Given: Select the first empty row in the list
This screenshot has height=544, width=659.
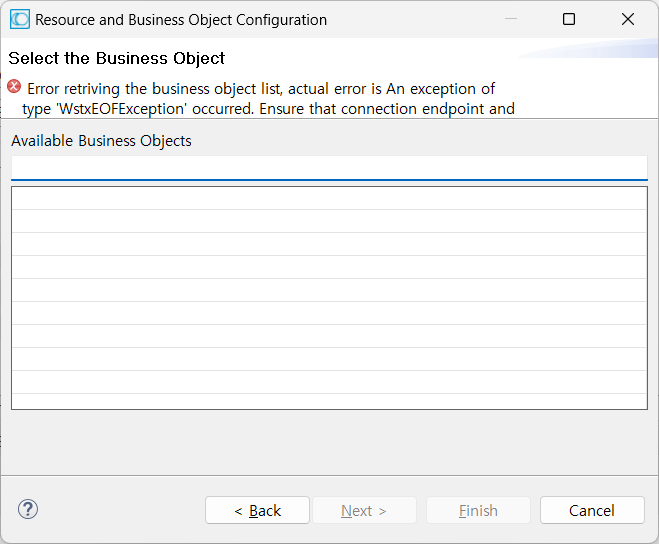Looking at the screenshot, I should coord(329,198).
